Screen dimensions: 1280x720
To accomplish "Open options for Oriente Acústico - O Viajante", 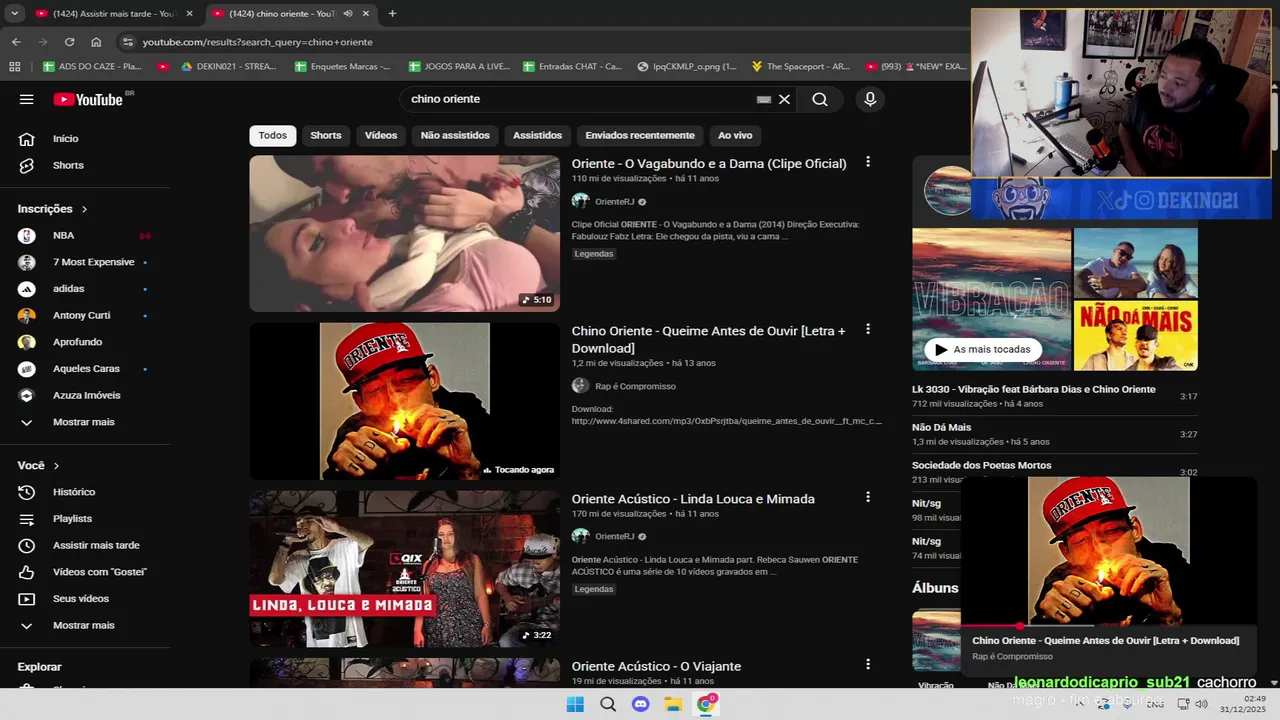I will pos(868,664).
